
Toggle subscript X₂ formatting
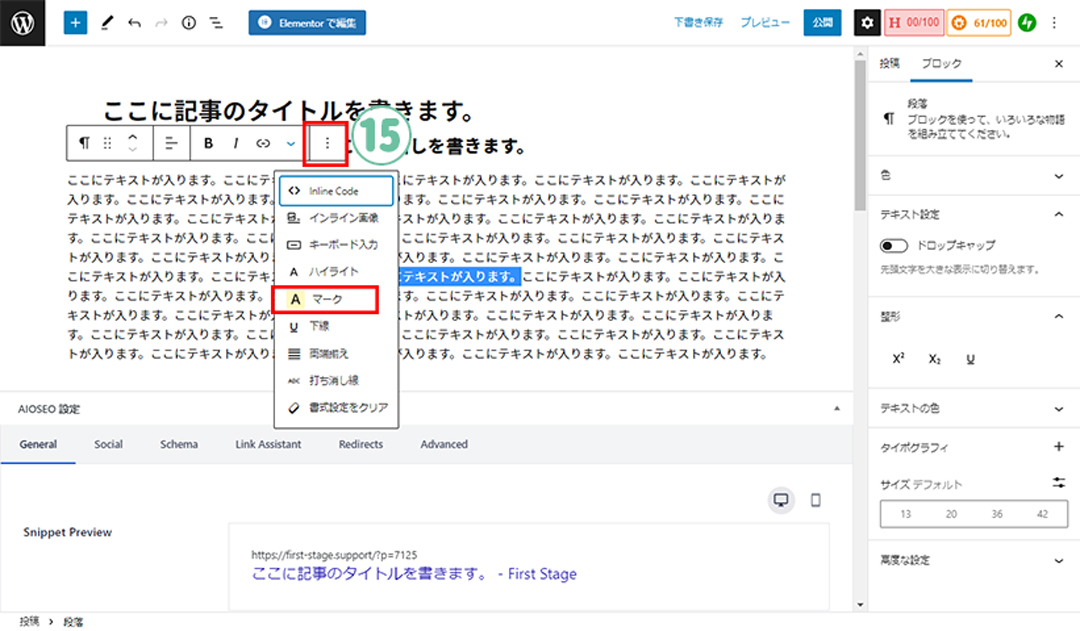(934, 358)
